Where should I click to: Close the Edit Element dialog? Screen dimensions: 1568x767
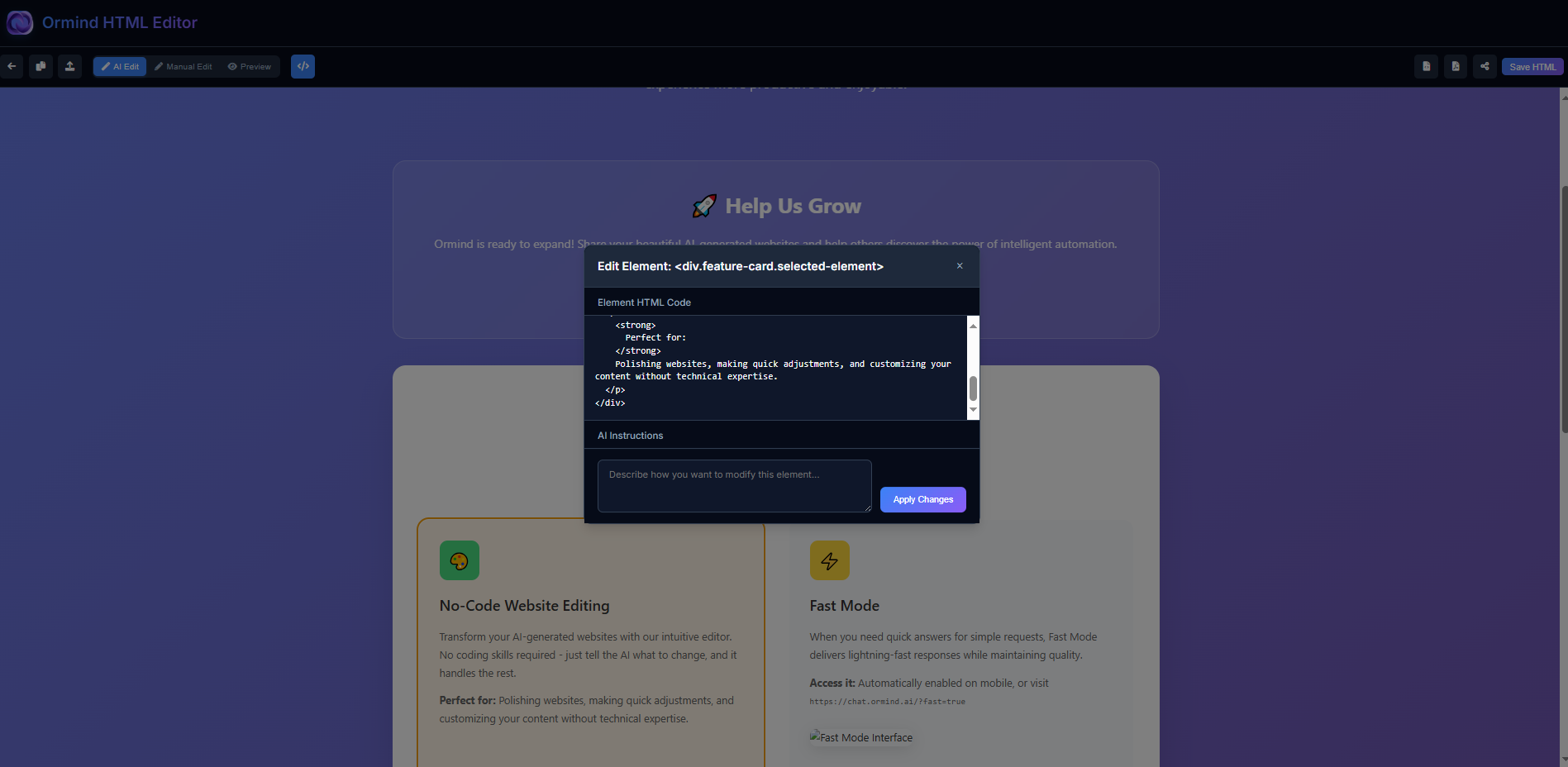(x=960, y=266)
